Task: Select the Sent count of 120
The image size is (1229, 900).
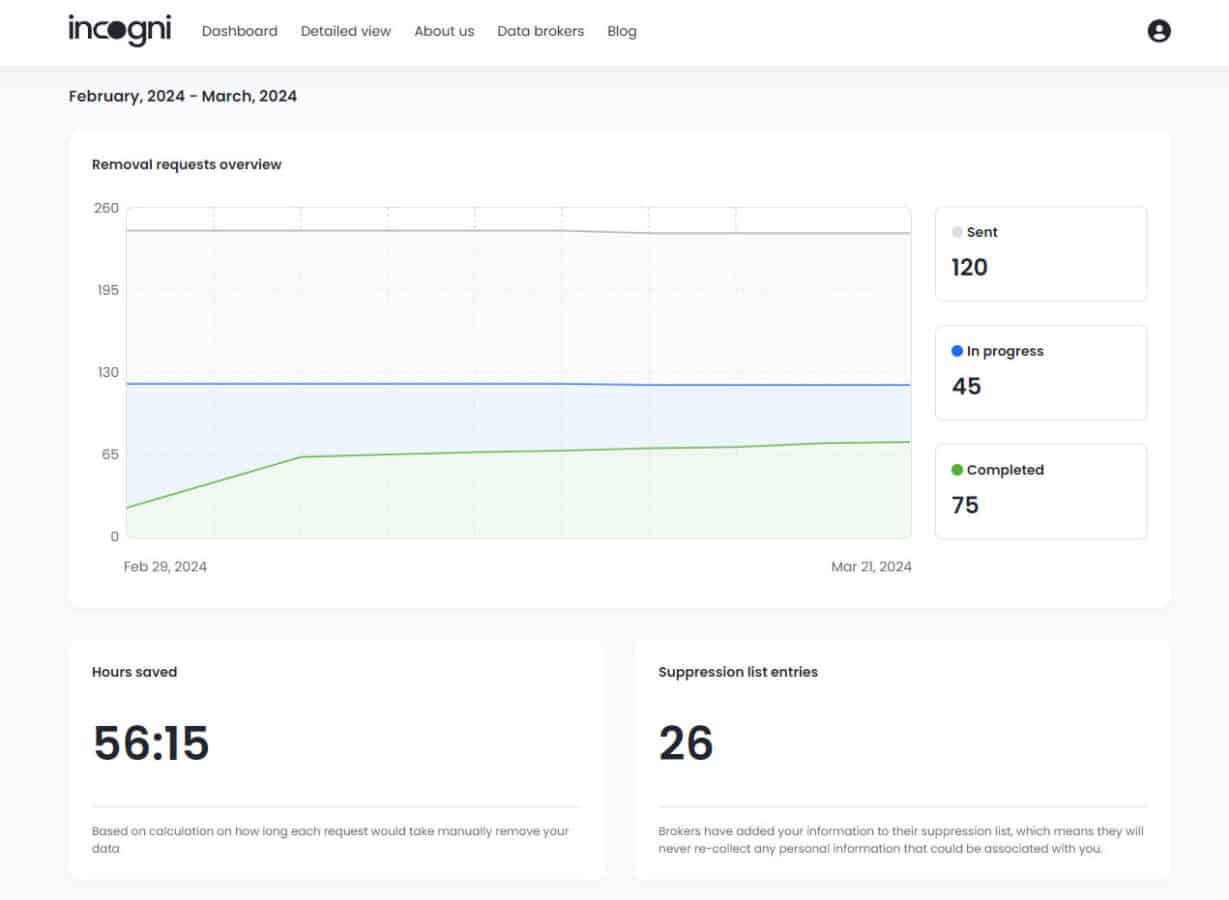Action: click(x=969, y=267)
